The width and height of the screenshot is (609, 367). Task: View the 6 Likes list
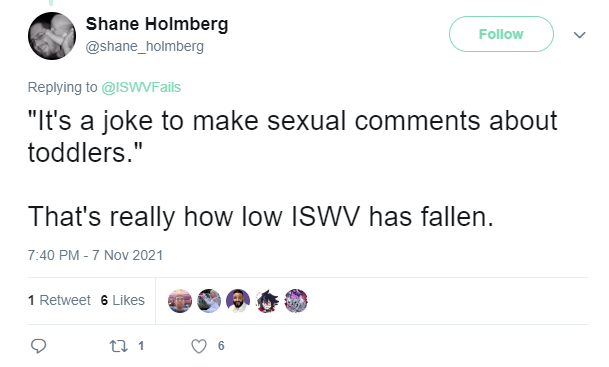coord(122,300)
